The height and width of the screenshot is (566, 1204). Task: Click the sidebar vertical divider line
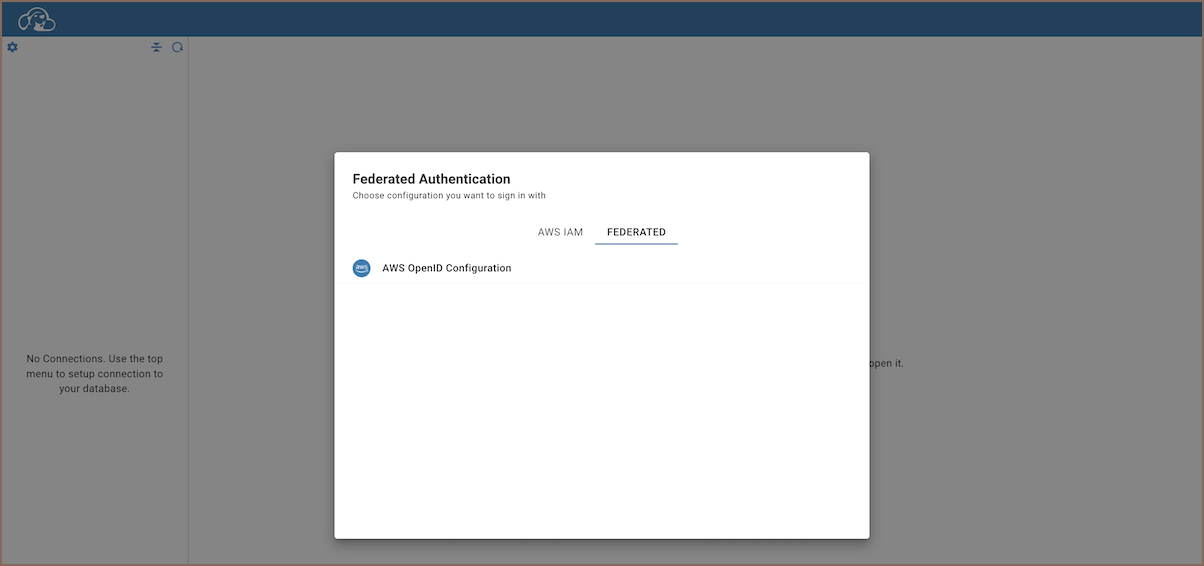coord(188,300)
